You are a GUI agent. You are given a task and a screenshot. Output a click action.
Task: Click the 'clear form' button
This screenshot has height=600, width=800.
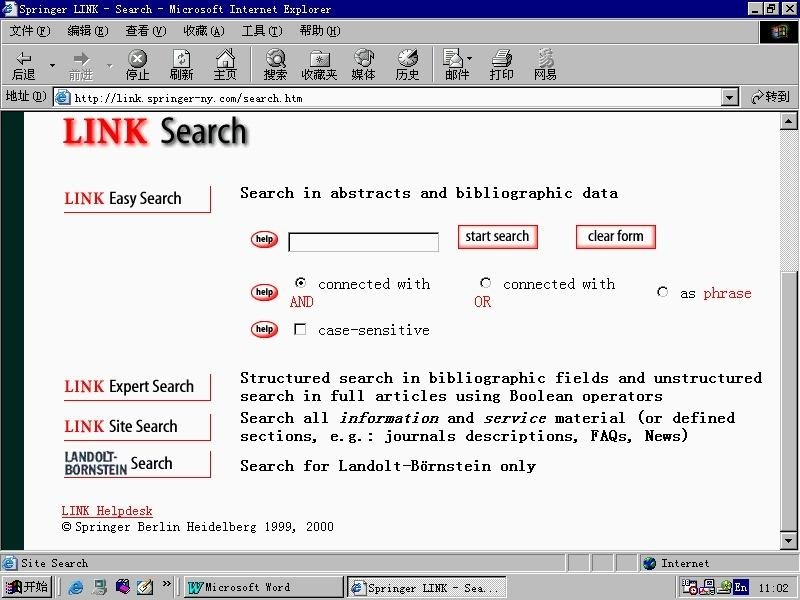pyautogui.click(x=615, y=237)
